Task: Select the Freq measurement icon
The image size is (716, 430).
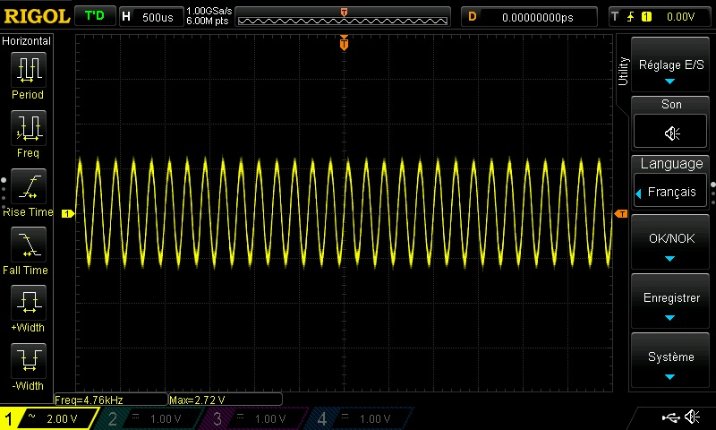Action: click(28, 126)
